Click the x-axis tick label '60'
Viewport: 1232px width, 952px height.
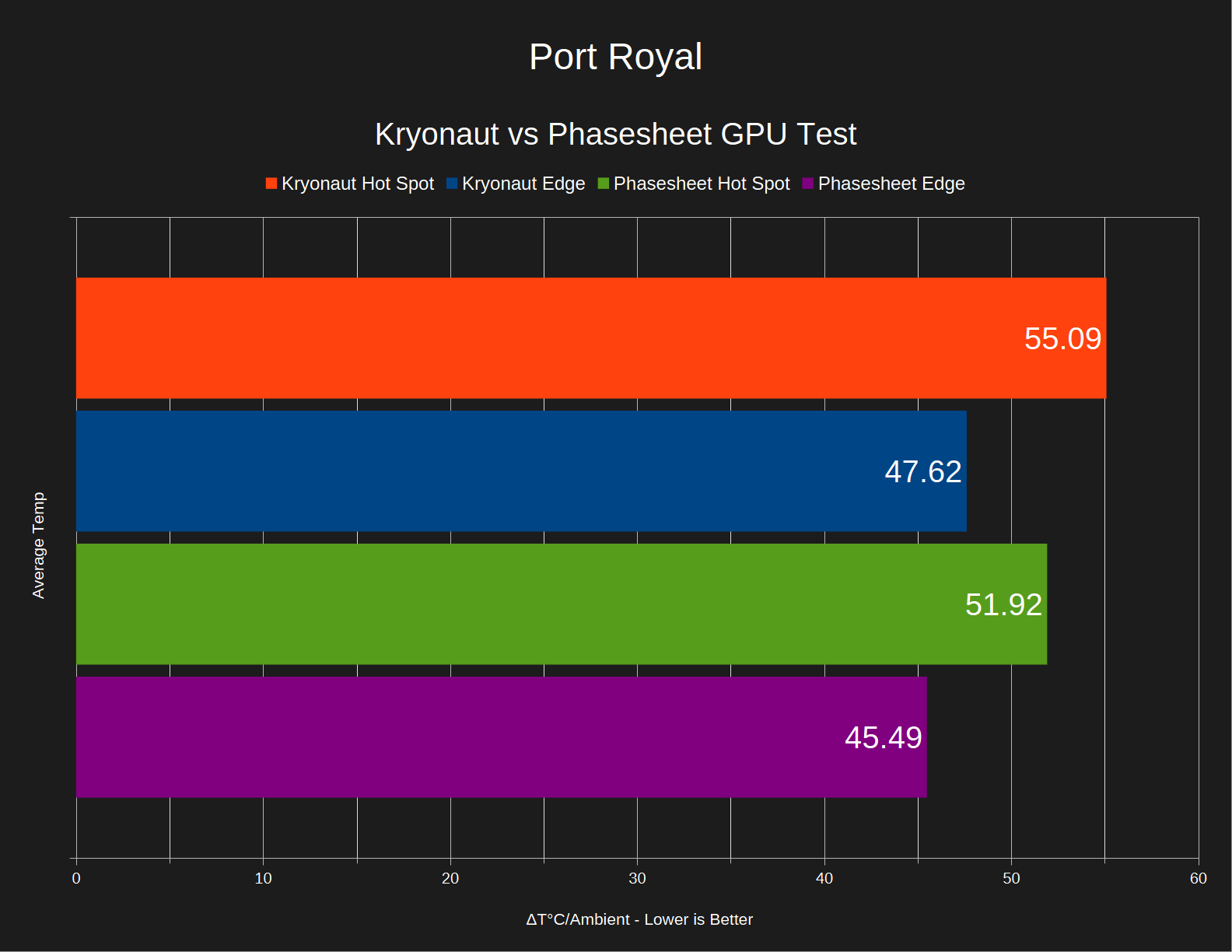point(1199,878)
